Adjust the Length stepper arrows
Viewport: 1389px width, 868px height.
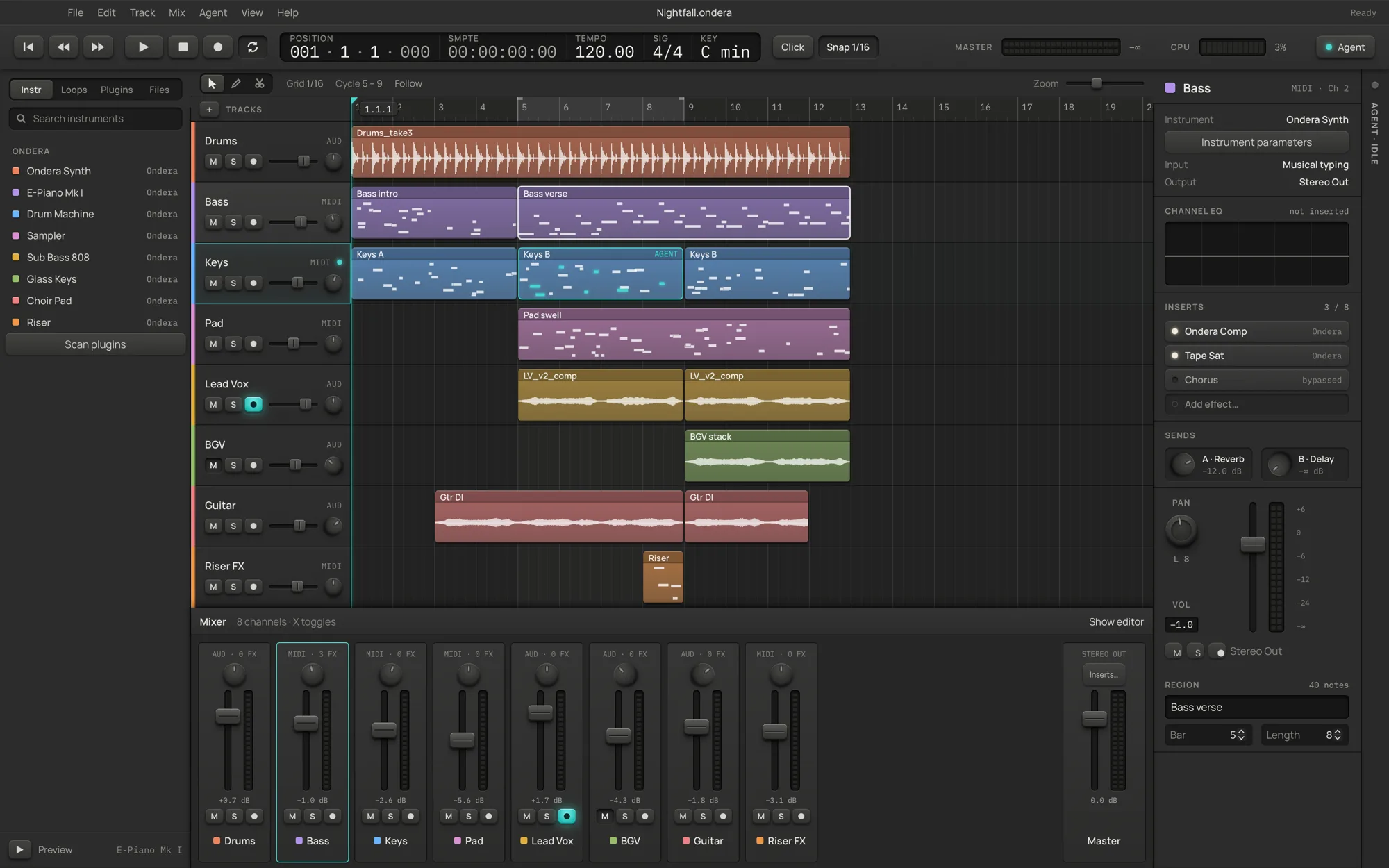pyautogui.click(x=1338, y=735)
